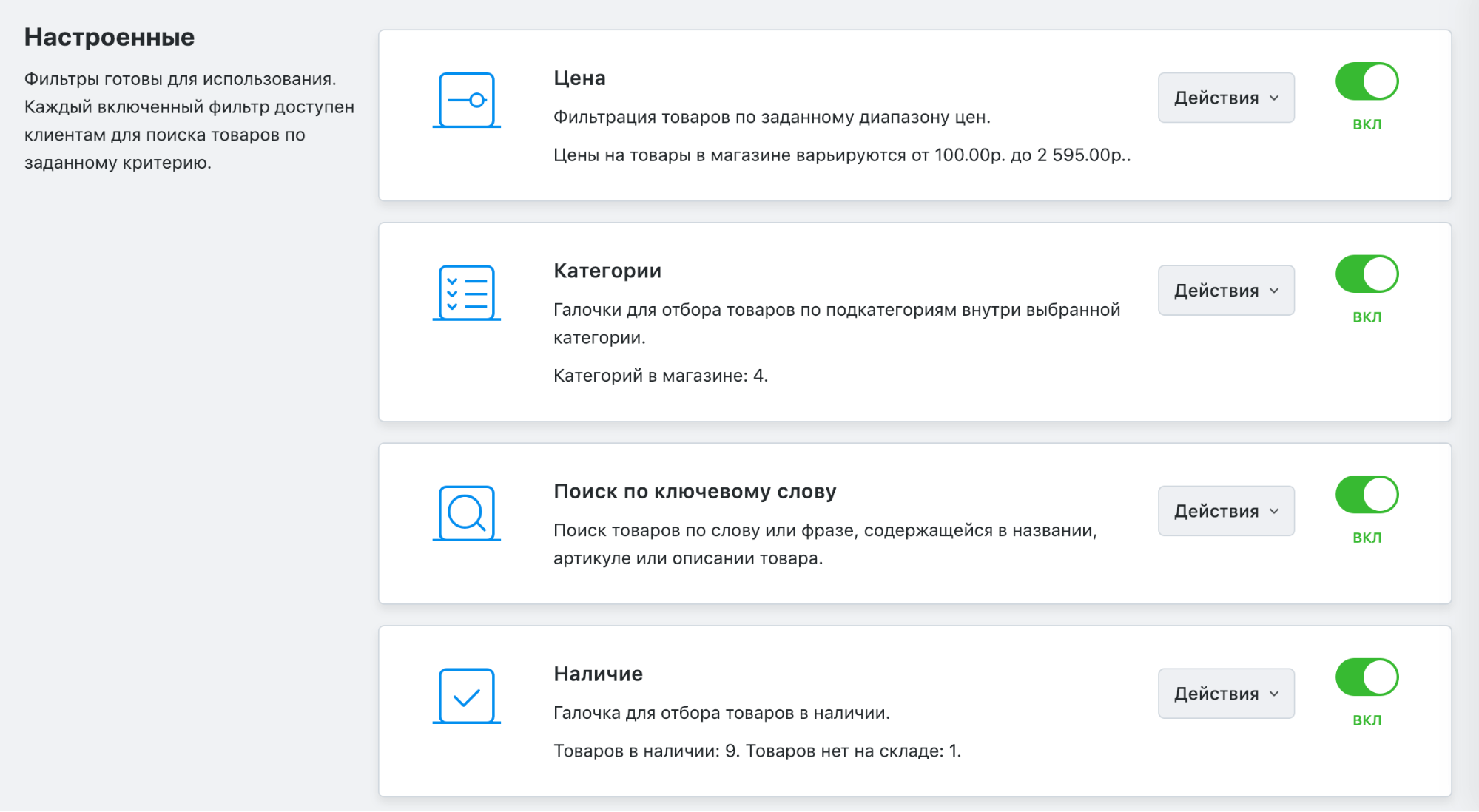Click the Наличие filter heading
This screenshot has width=1479, height=812.
click(x=598, y=674)
